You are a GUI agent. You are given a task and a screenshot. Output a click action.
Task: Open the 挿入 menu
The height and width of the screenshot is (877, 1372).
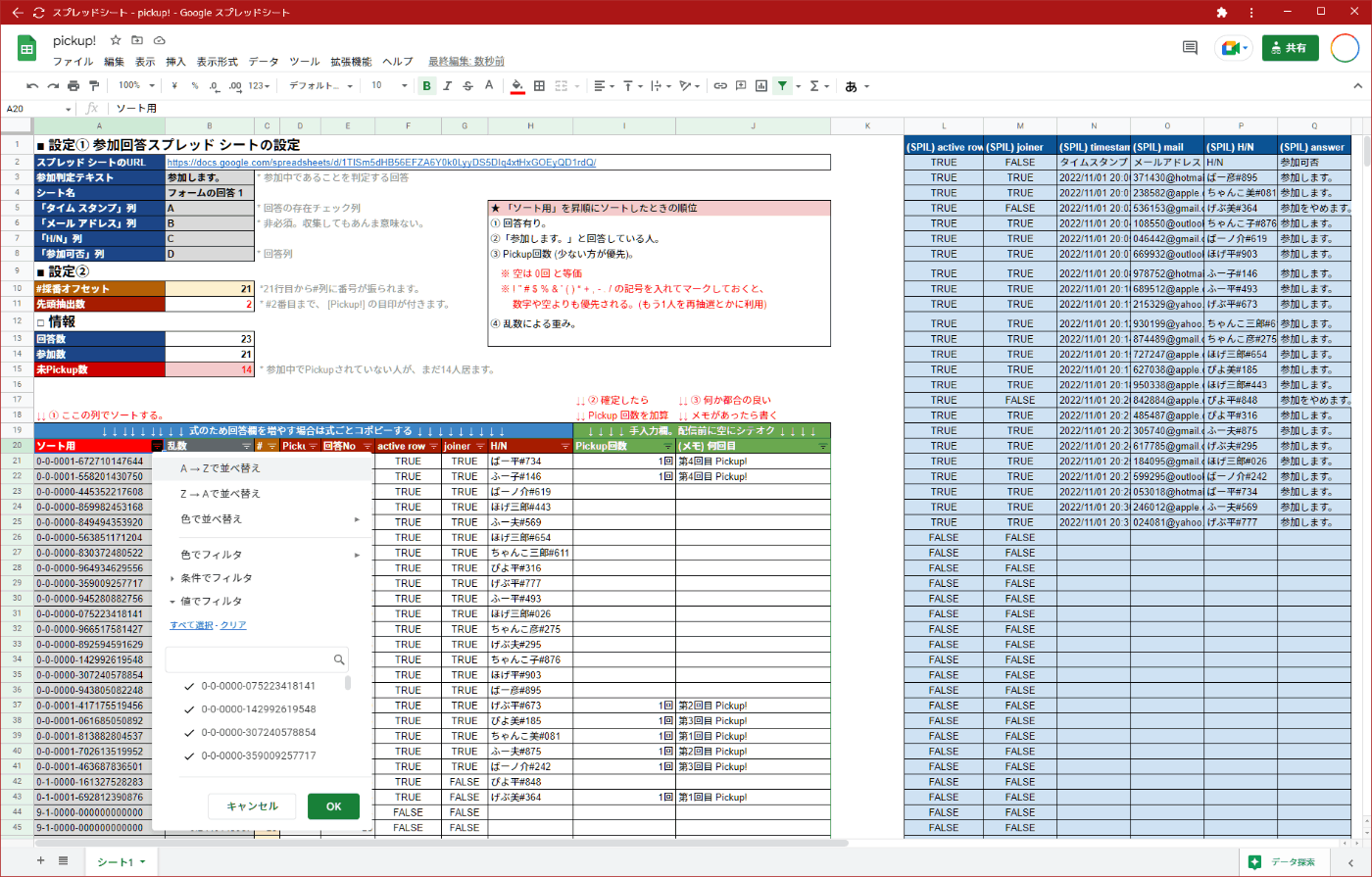[176, 61]
